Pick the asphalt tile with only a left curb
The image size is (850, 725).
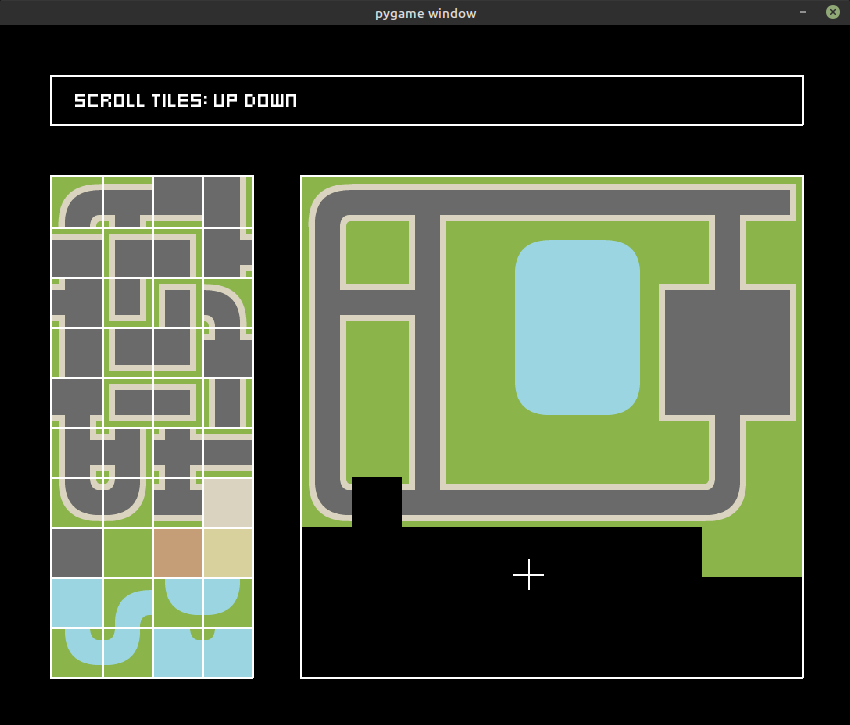(77, 352)
